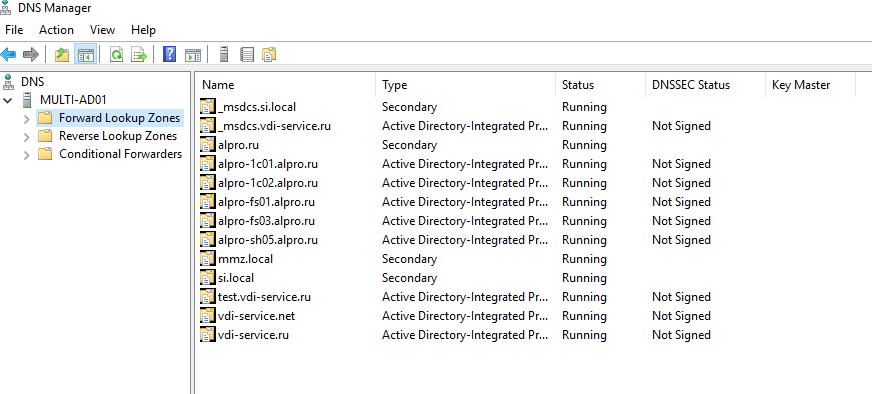Viewport: 872px width, 394px height.
Task: Click Not Signed in the vdi-service.net row
Action: (681, 316)
